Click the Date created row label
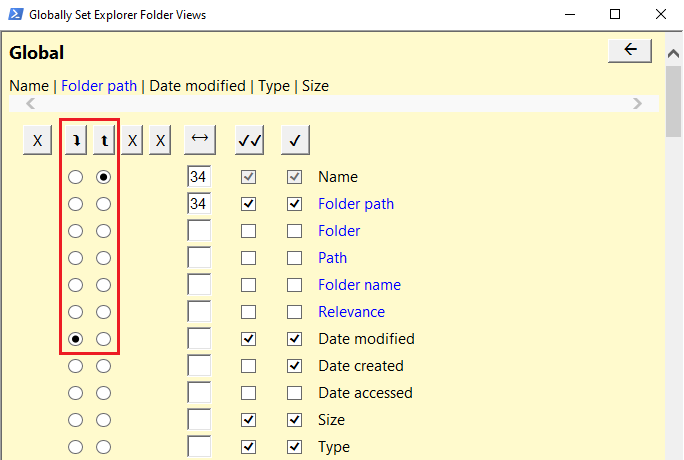Viewport: 684px width, 460px height. (x=361, y=366)
